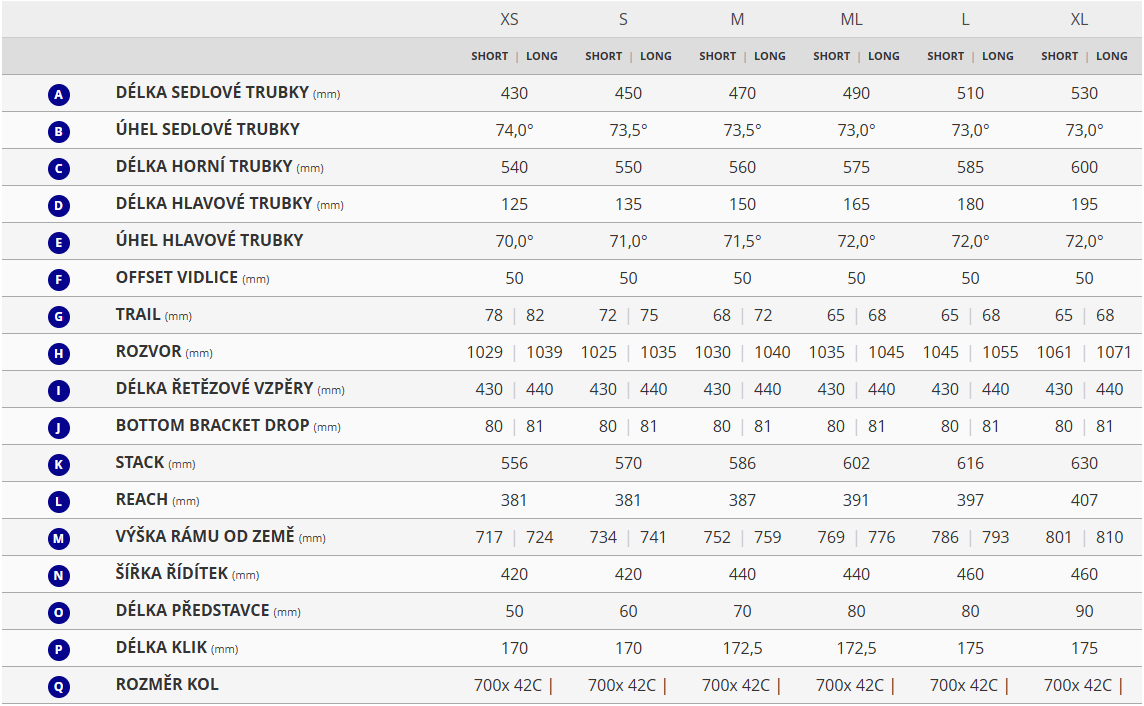Click head tube length value 165
1144x706 pixels.
[x=857, y=204]
